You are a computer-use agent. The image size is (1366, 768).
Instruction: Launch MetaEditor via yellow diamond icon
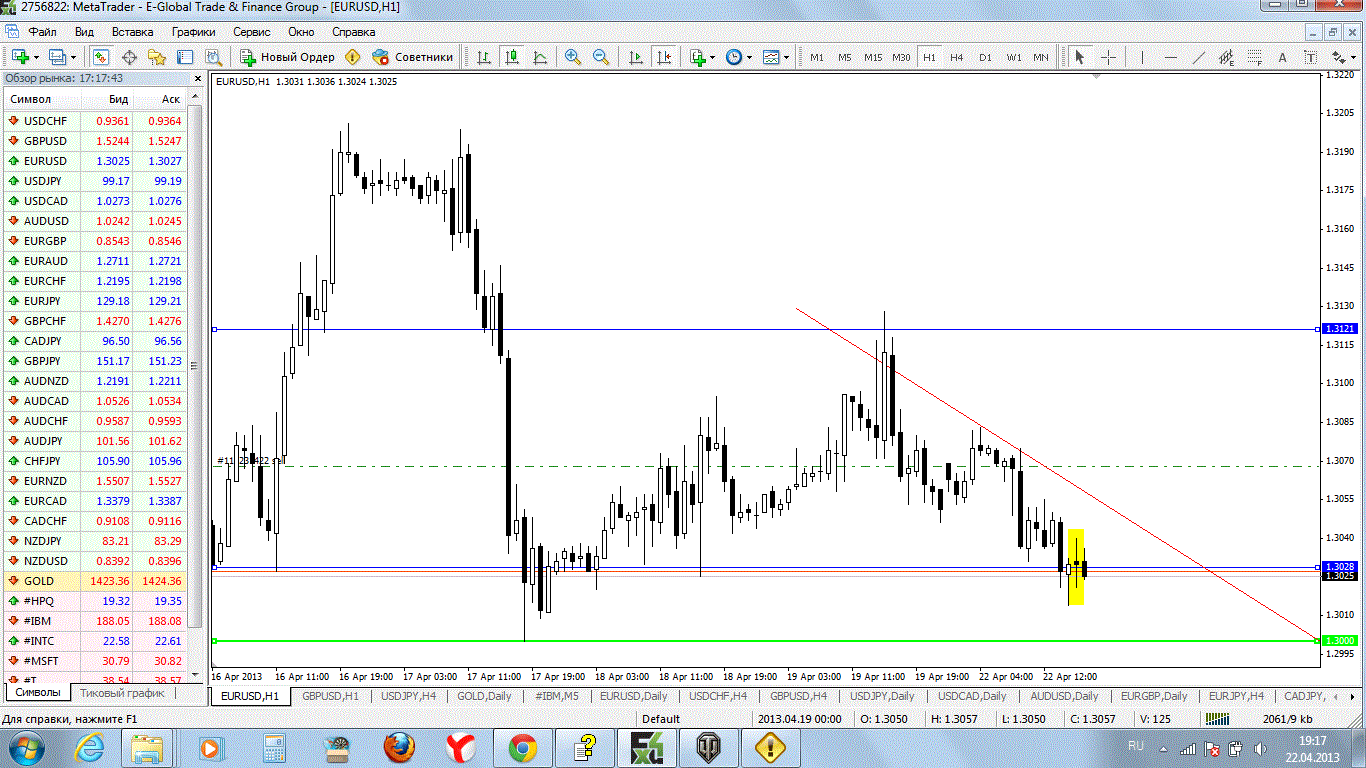click(x=352, y=57)
